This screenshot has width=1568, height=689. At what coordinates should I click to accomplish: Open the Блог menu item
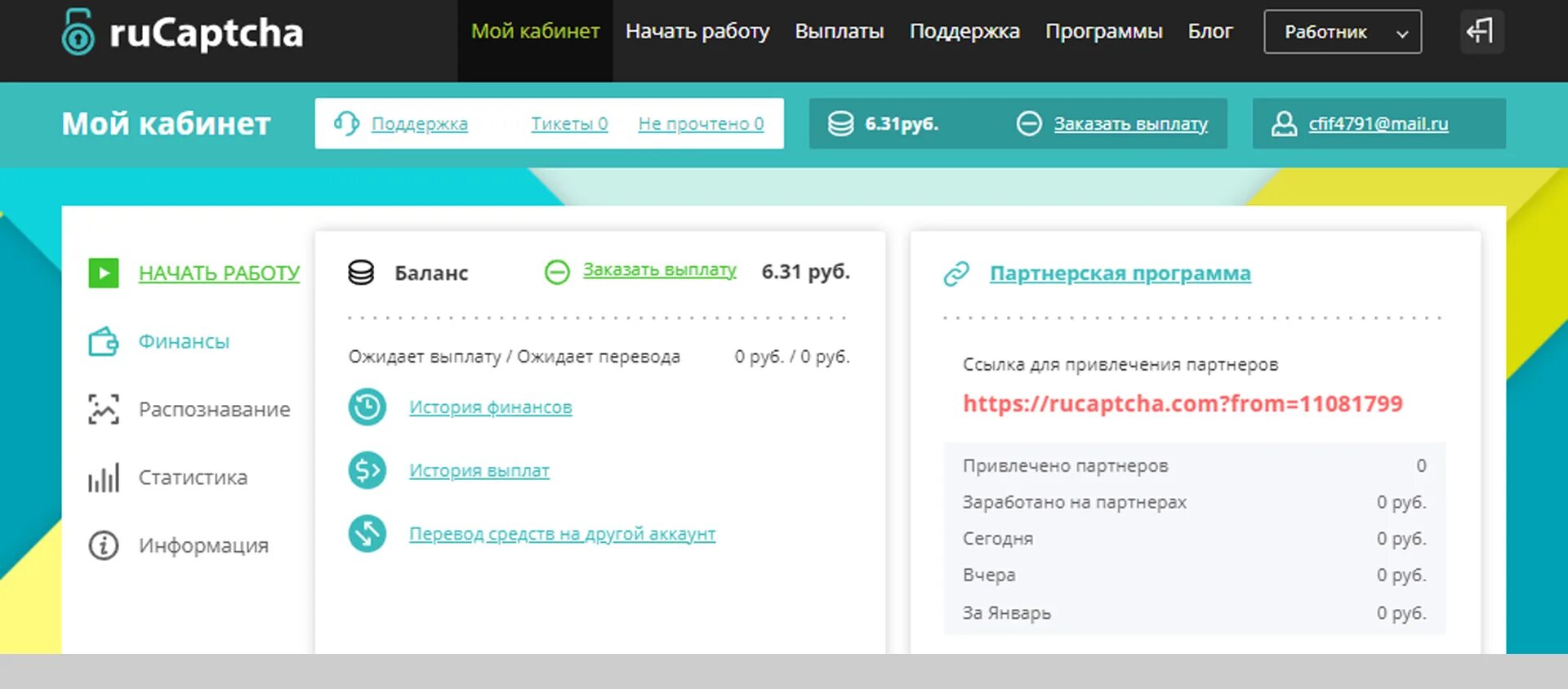pos(1210,31)
